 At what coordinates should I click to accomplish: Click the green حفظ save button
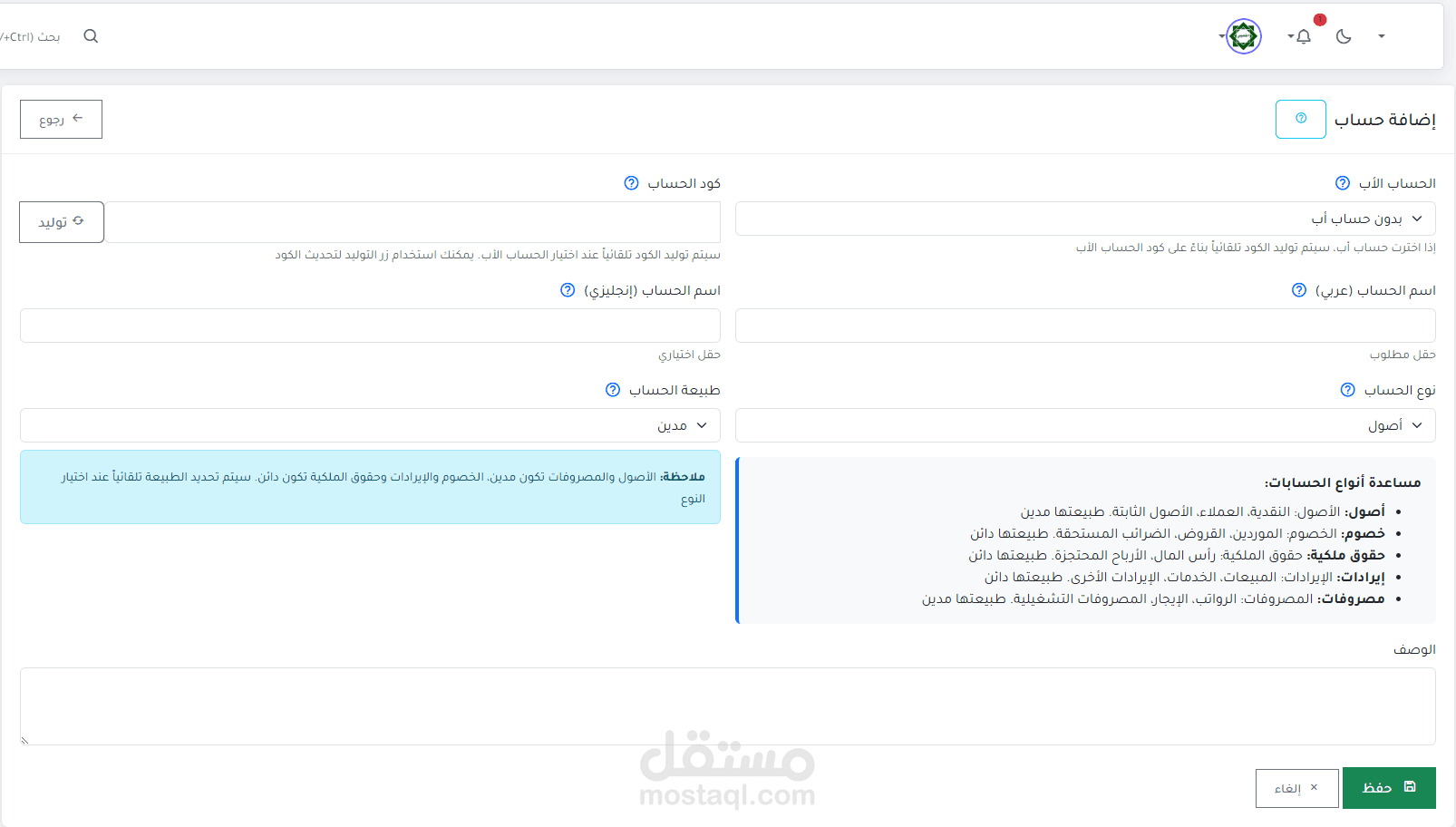coord(1389,788)
